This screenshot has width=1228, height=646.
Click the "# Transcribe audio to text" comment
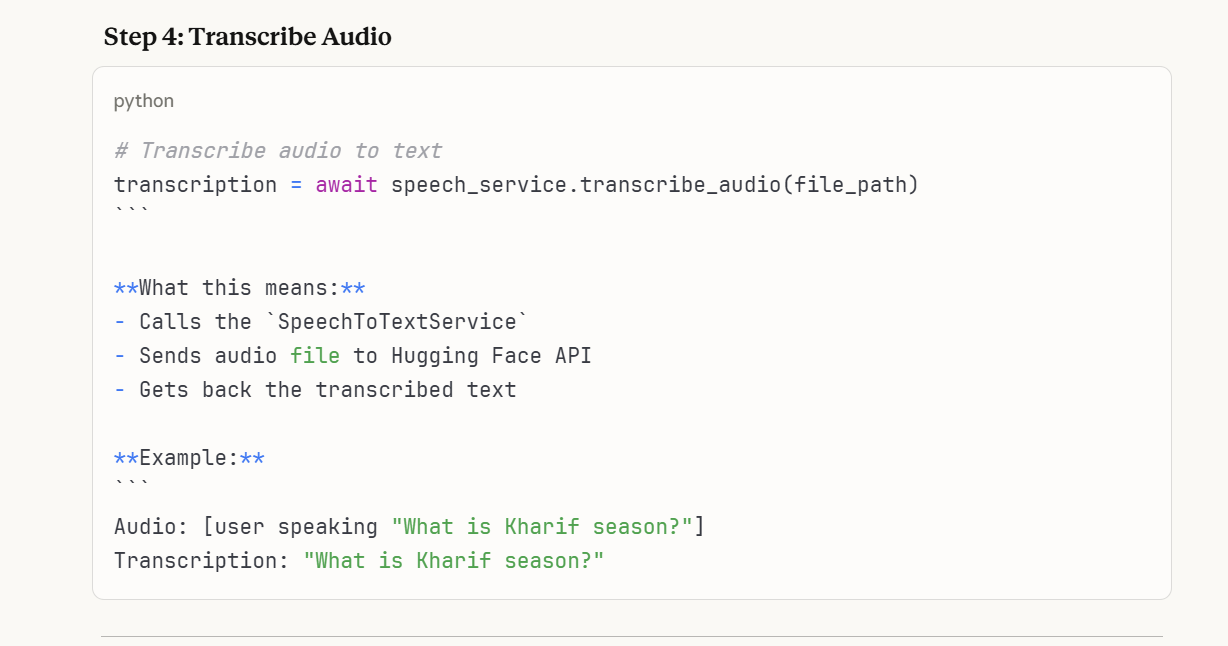pyautogui.click(x=278, y=151)
